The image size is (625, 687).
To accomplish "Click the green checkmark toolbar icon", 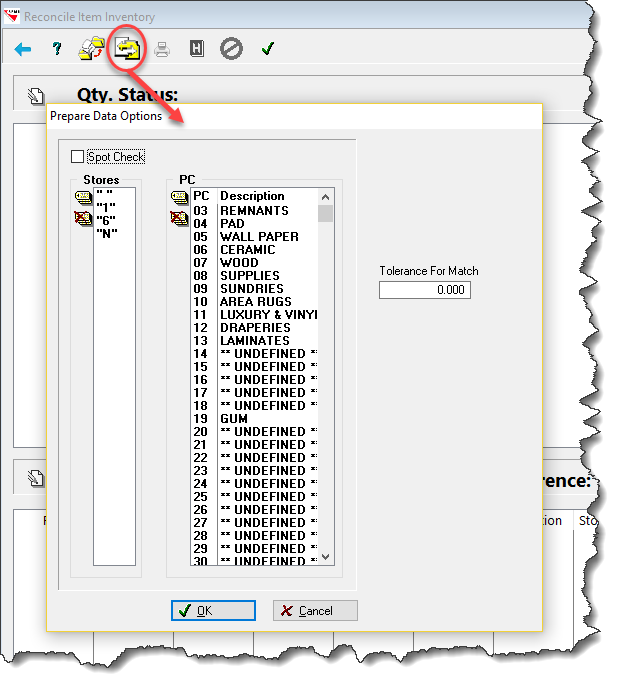I will click(x=267, y=48).
